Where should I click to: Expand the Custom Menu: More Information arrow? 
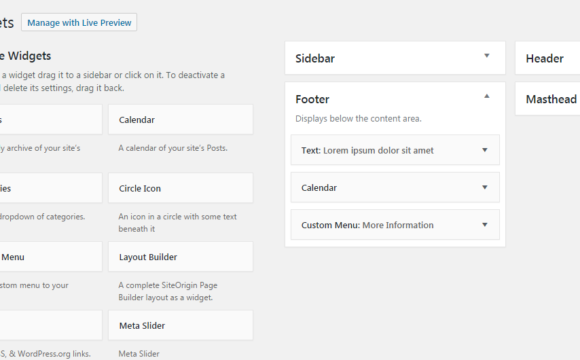pos(485,225)
